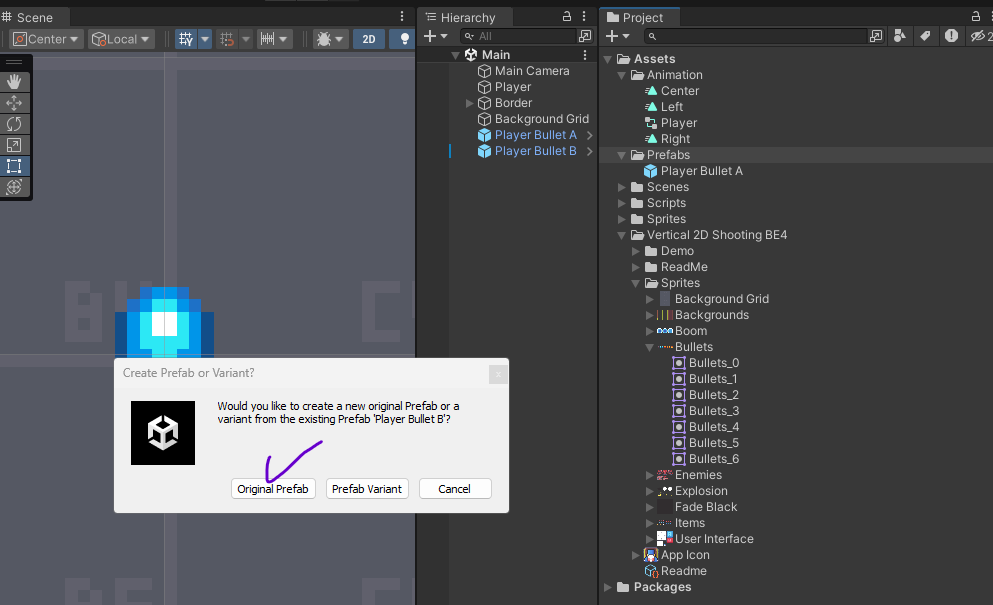Select the Rotate tool
Screen dimensions: 993x605
tap(14, 124)
